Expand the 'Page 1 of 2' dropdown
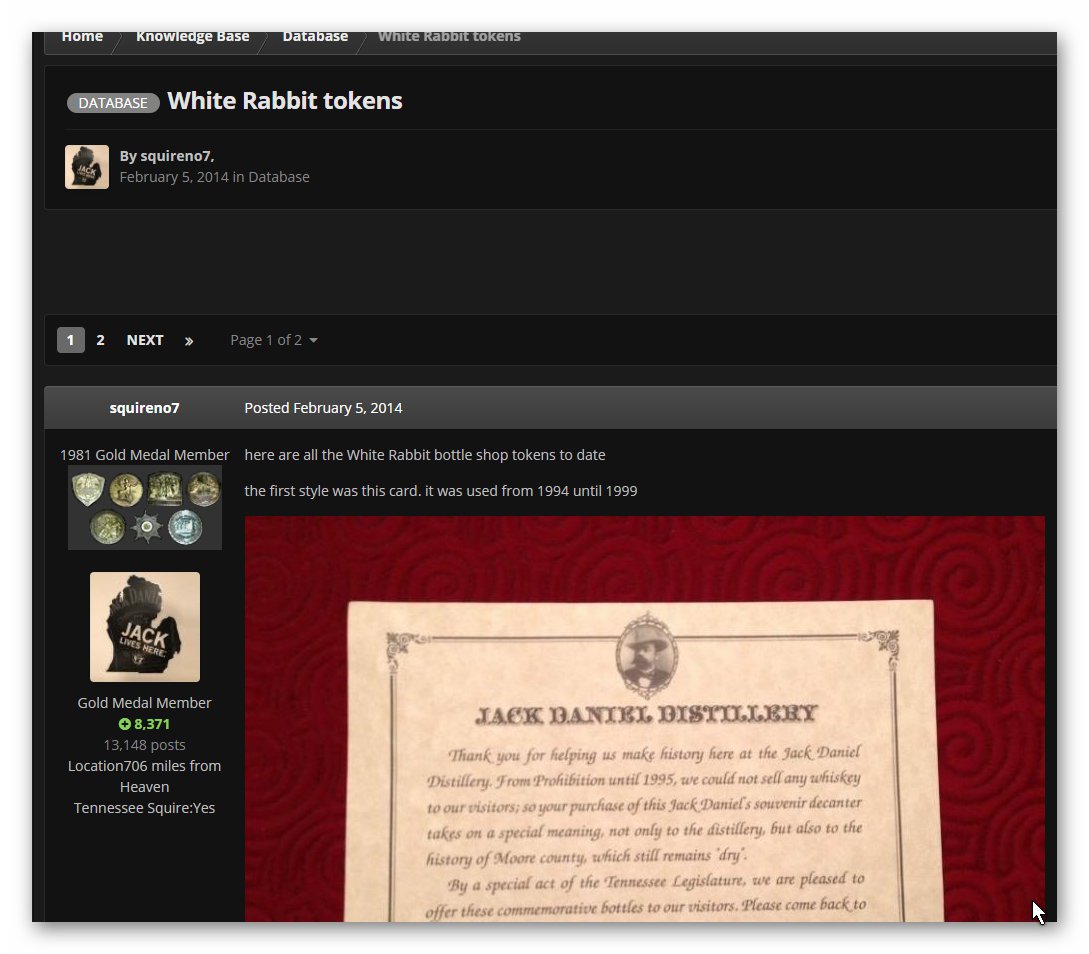 point(274,340)
